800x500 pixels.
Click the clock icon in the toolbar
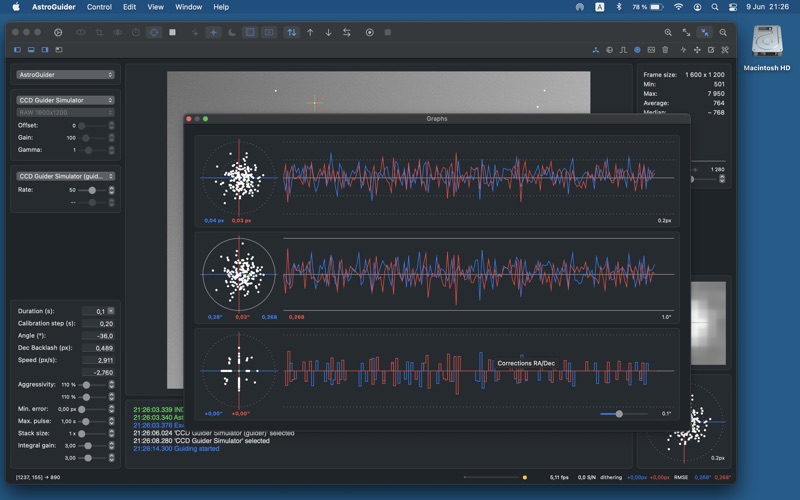(136, 32)
